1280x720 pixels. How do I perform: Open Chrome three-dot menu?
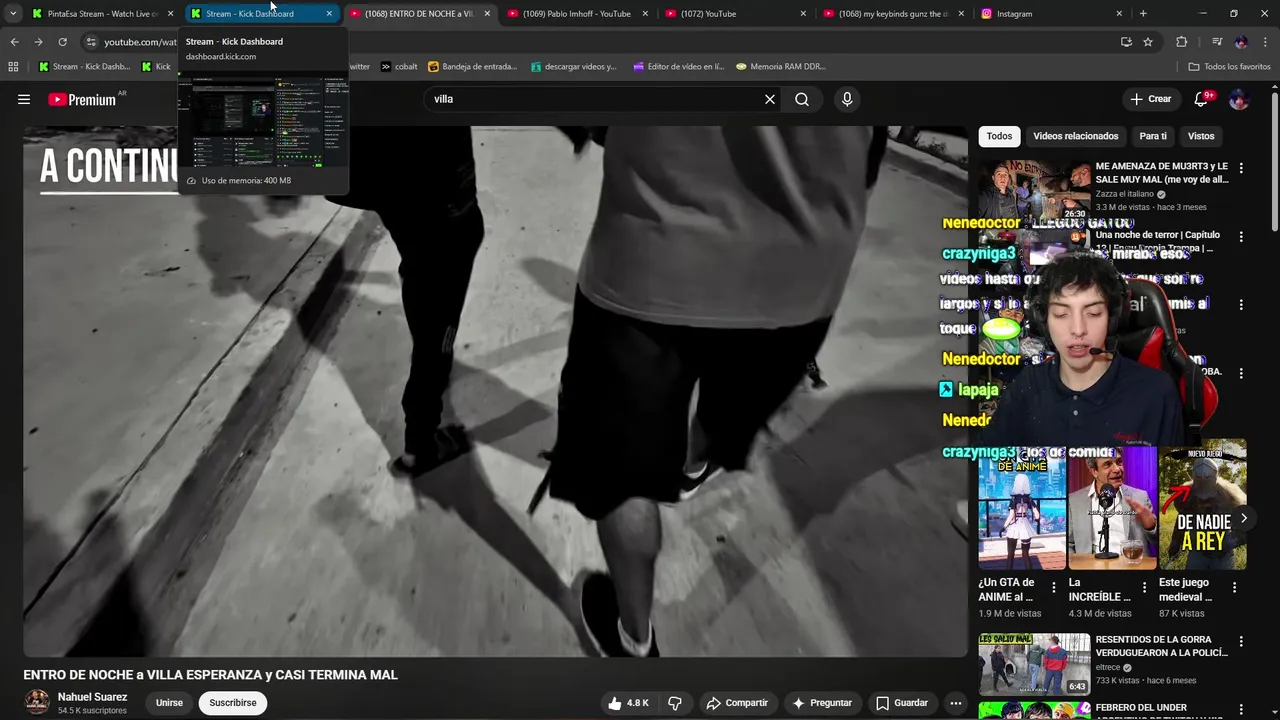coord(1265,42)
